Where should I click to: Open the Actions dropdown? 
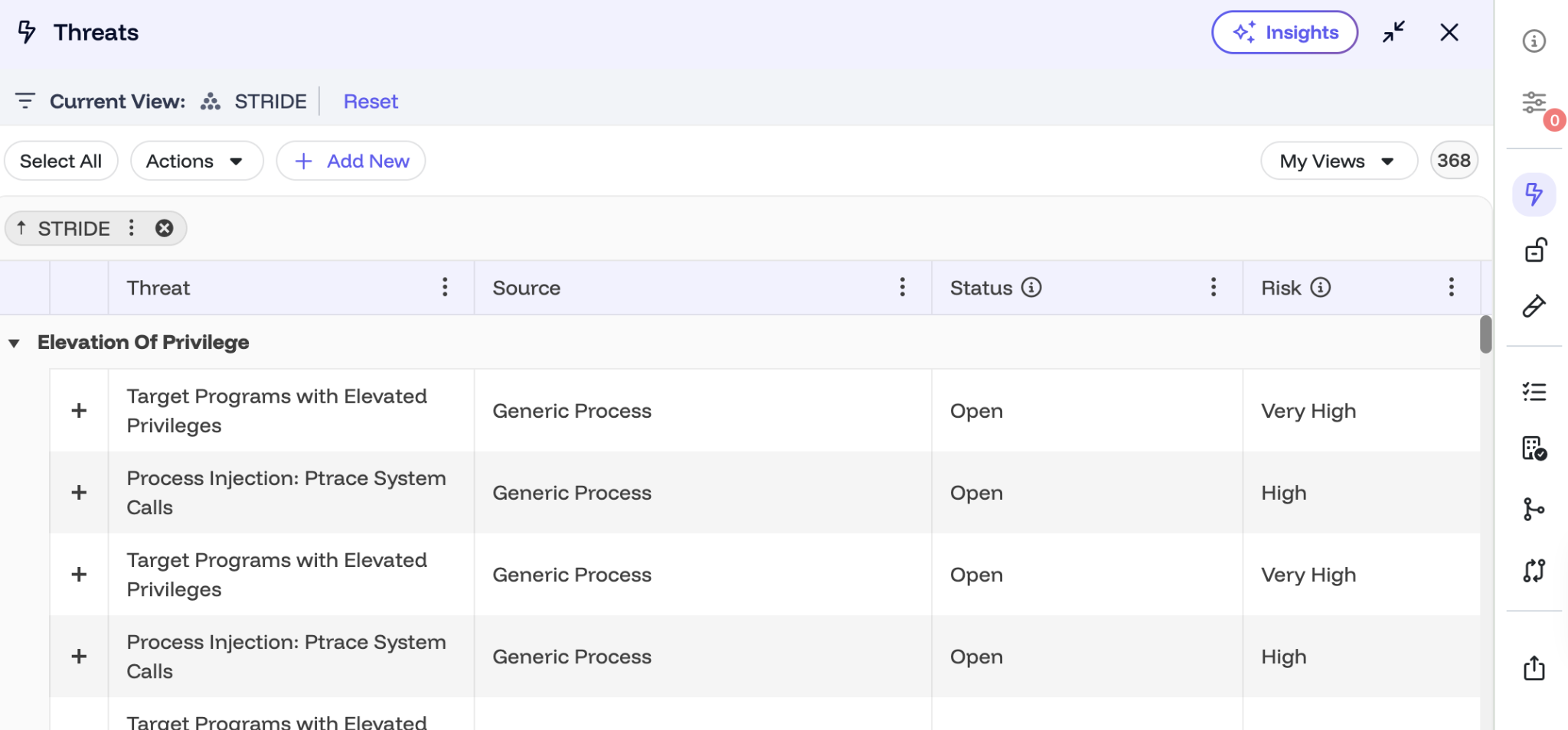tap(197, 161)
